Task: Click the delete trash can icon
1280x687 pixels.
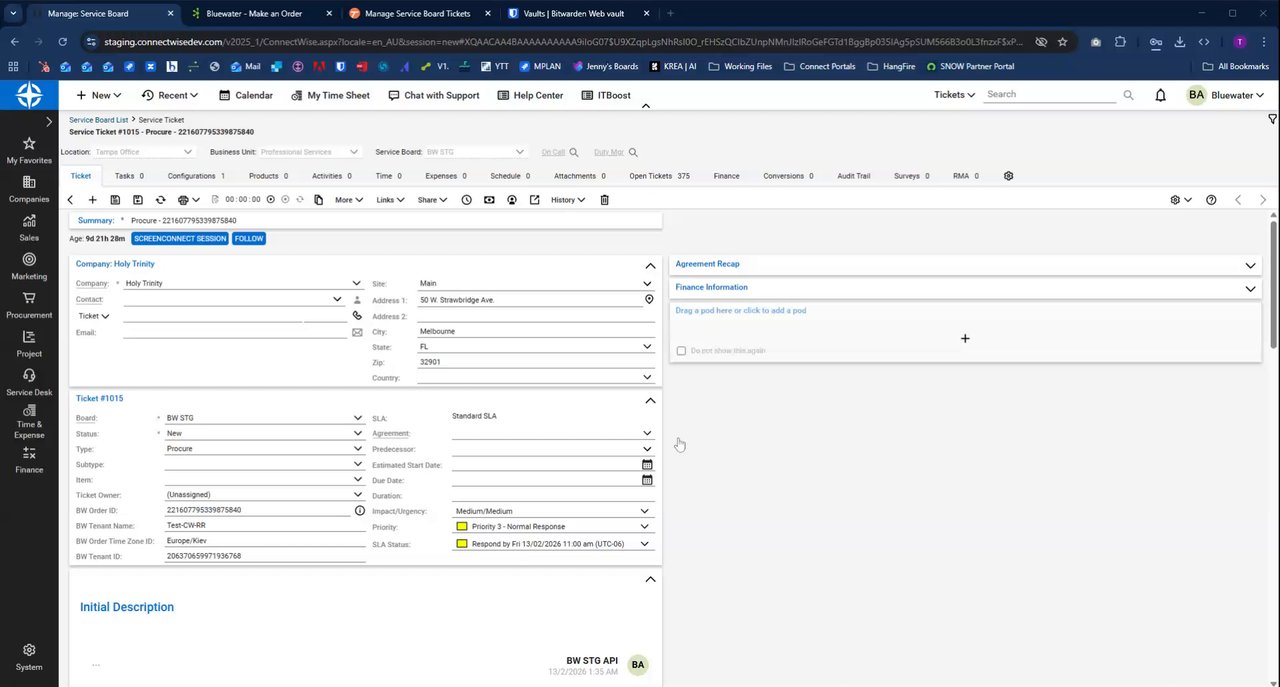Action: tap(604, 200)
